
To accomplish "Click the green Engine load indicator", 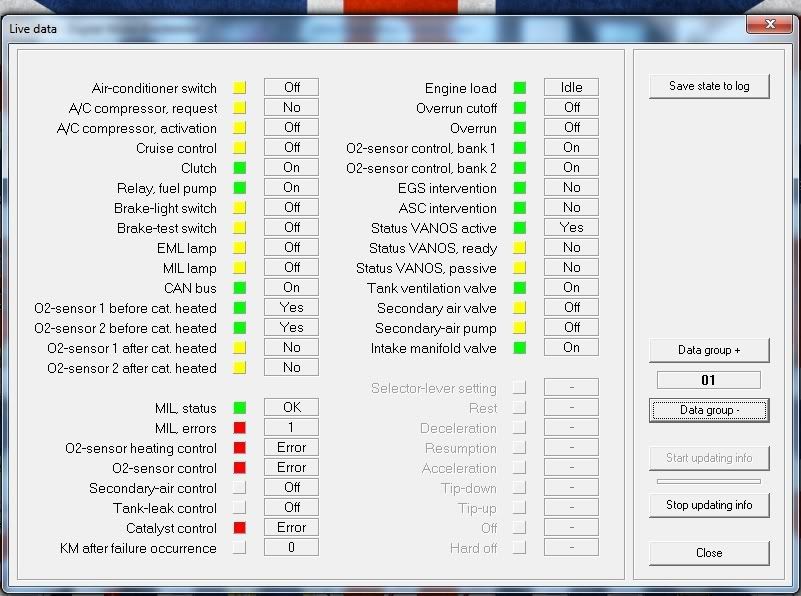I will coord(519,88).
